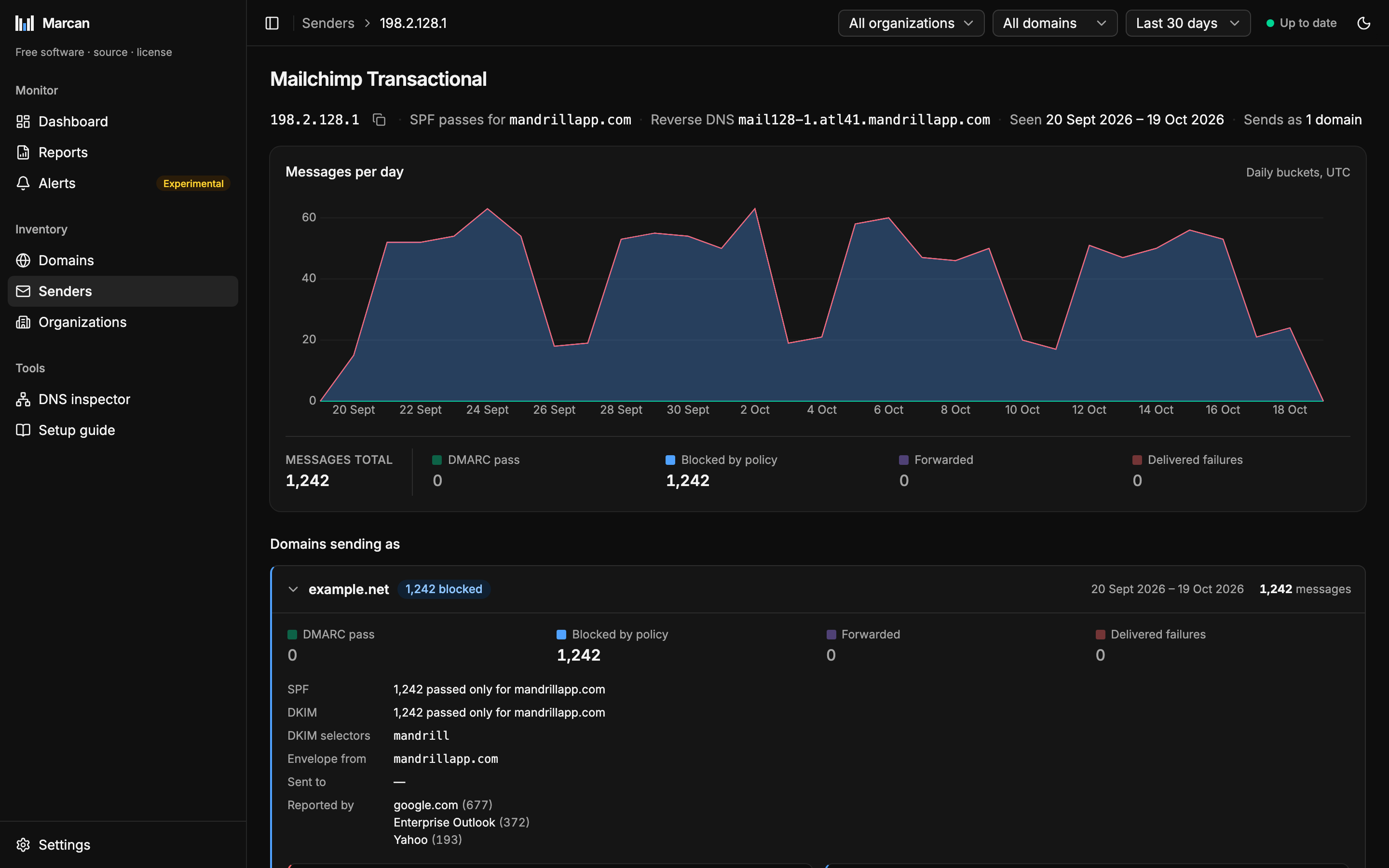Copy the IP address 198.2.128.1

pyautogui.click(x=379, y=120)
